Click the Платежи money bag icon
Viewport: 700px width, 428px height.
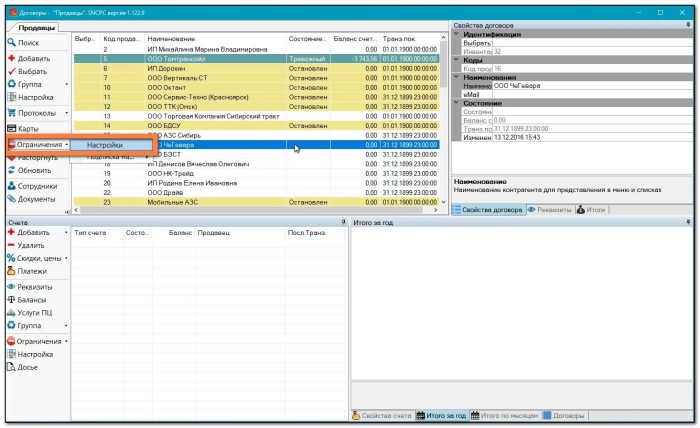click(x=11, y=271)
